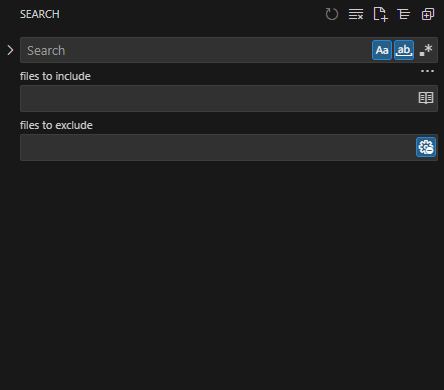Image resolution: width=444 pixels, height=390 pixels.
Task: Toggle Match Whole Word option
Action: click(404, 50)
